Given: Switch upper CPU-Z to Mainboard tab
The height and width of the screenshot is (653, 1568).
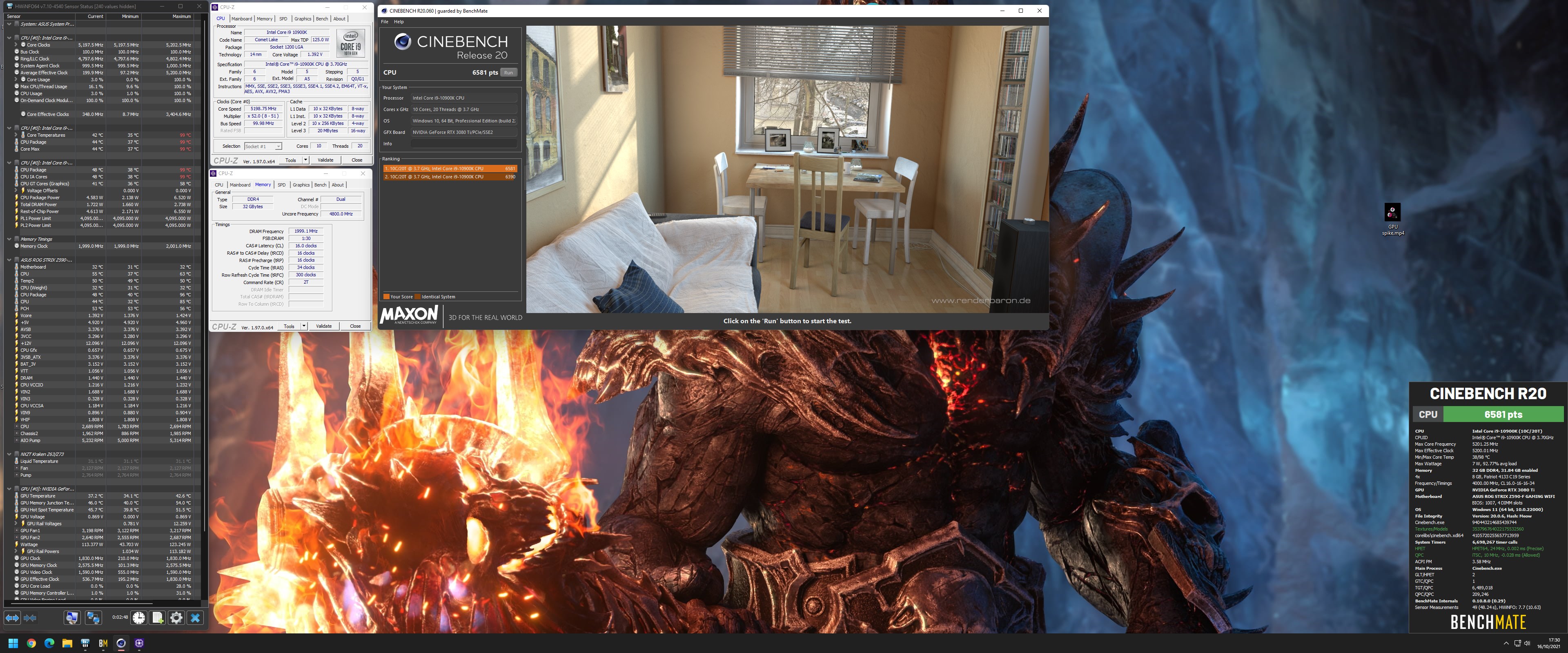Looking at the screenshot, I should (x=242, y=18).
